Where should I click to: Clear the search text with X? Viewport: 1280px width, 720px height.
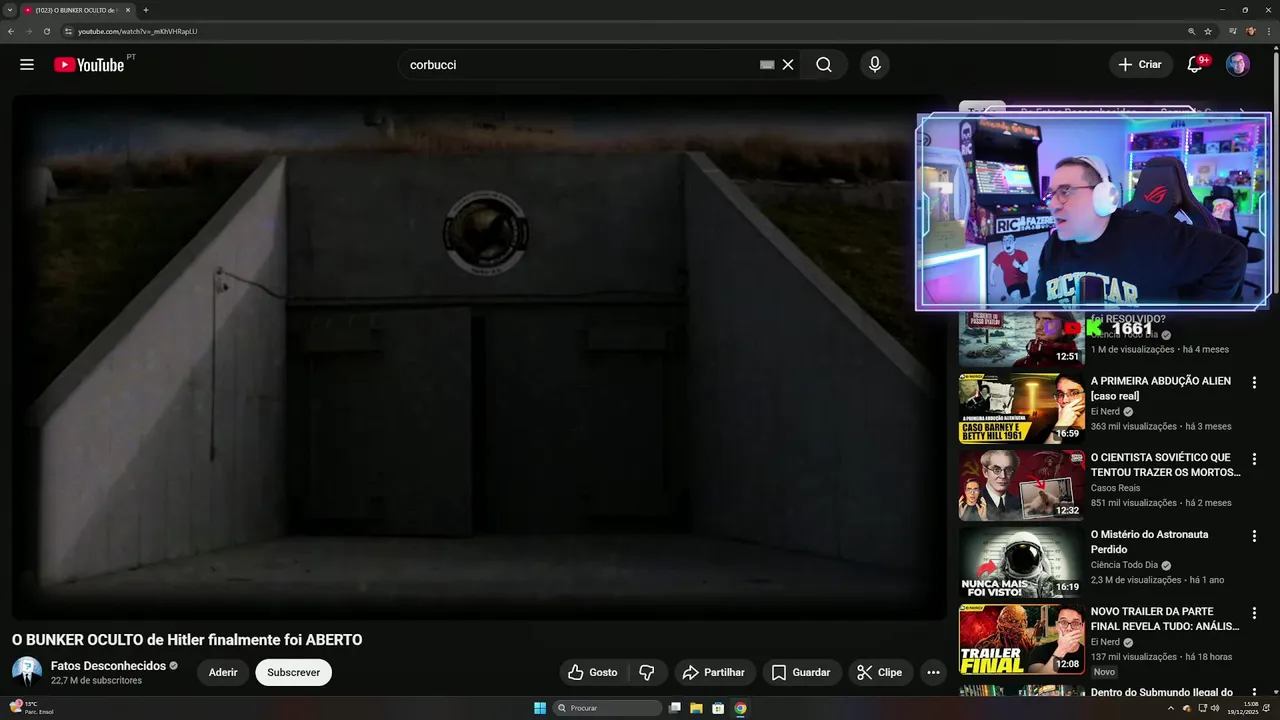788,65
